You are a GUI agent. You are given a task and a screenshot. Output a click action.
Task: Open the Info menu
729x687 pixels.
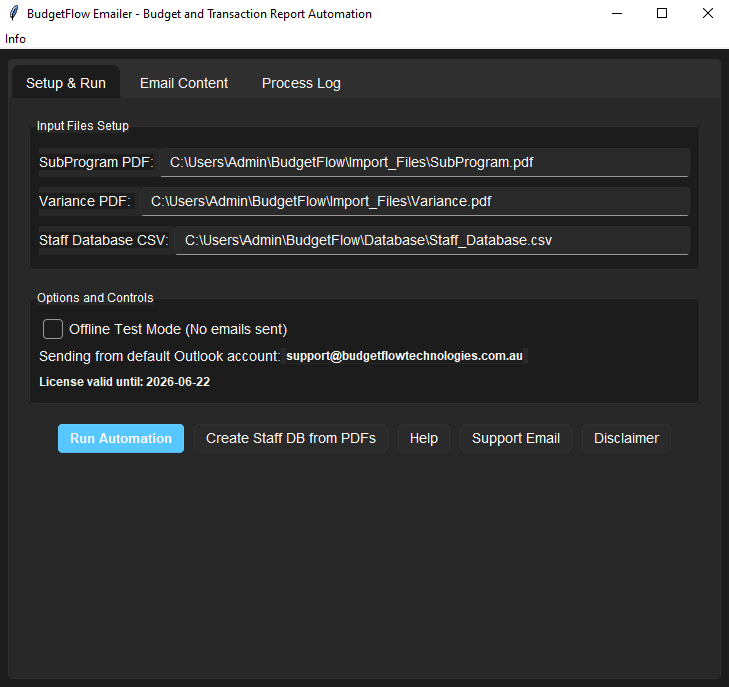tap(15, 39)
